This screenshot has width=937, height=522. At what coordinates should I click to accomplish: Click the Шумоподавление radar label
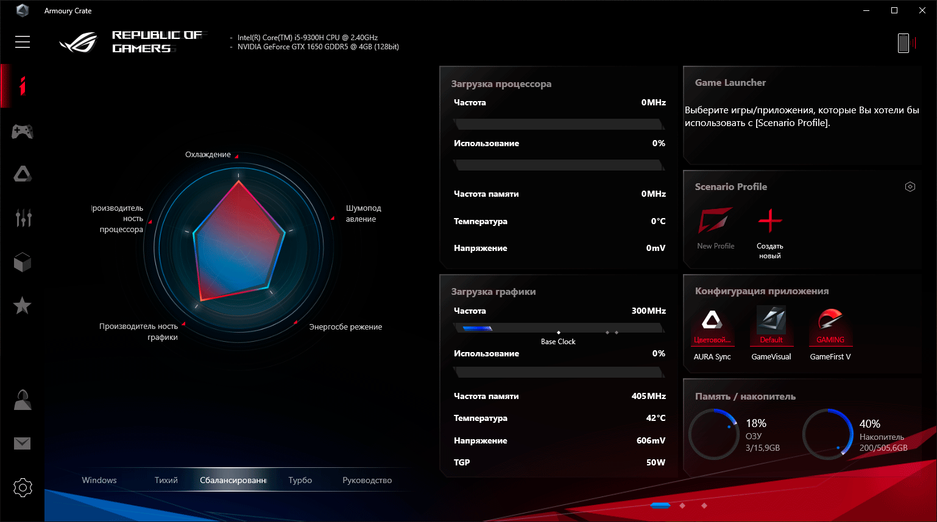click(x=363, y=213)
